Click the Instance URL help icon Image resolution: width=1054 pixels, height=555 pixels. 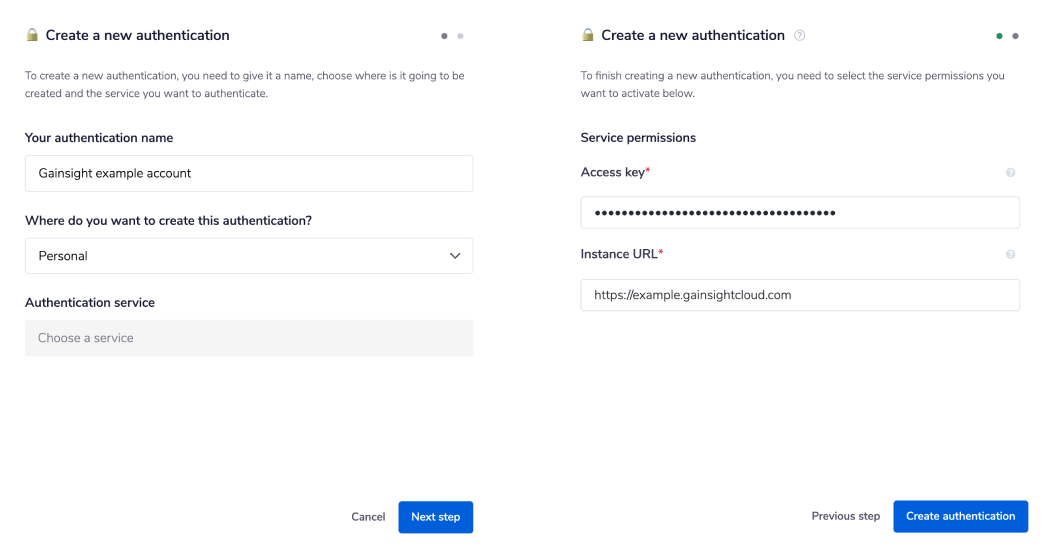(1010, 255)
